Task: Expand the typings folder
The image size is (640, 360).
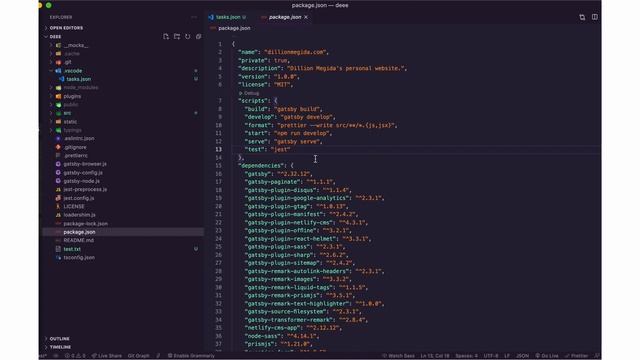Action: pyautogui.click(x=73, y=130)
